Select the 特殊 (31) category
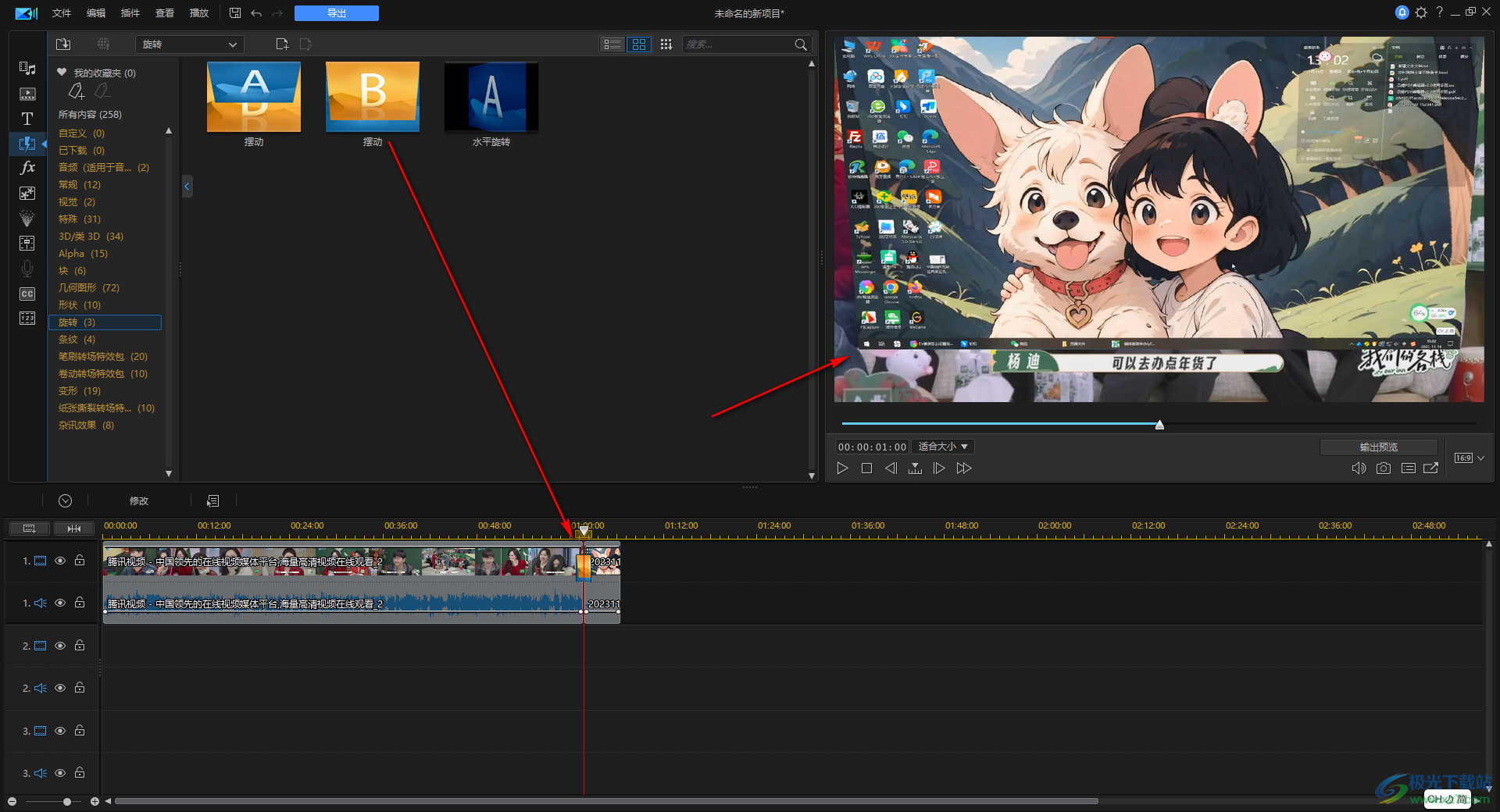The width and height of the screenshot is (1500, 812). [x=80, y=219]
